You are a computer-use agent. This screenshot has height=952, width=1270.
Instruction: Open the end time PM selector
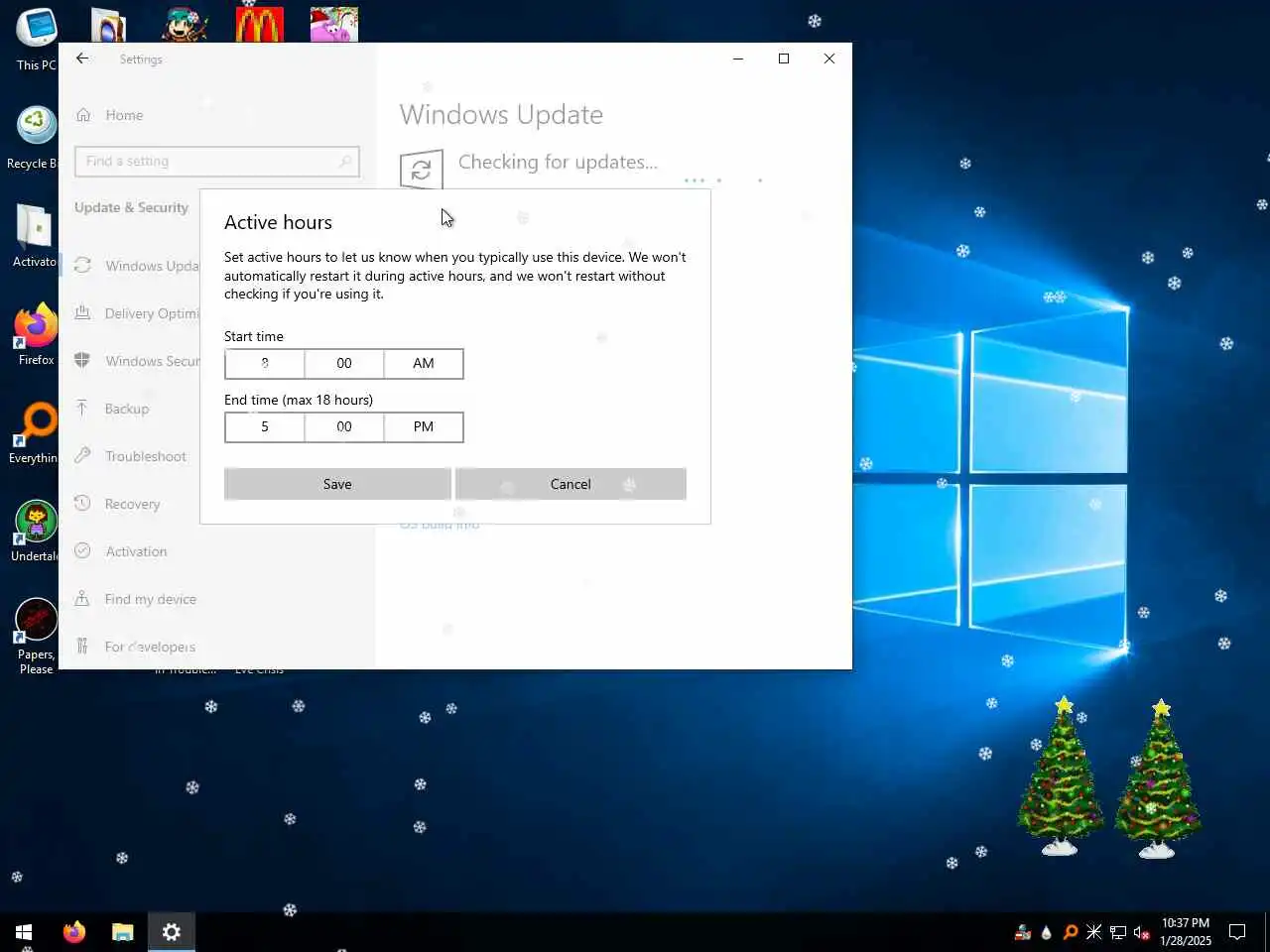(424, 426)
